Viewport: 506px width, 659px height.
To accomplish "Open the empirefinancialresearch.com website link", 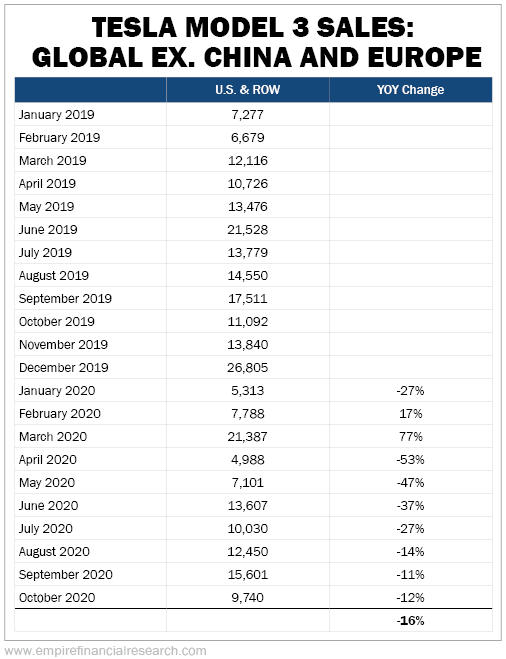I will coord(105,651).
